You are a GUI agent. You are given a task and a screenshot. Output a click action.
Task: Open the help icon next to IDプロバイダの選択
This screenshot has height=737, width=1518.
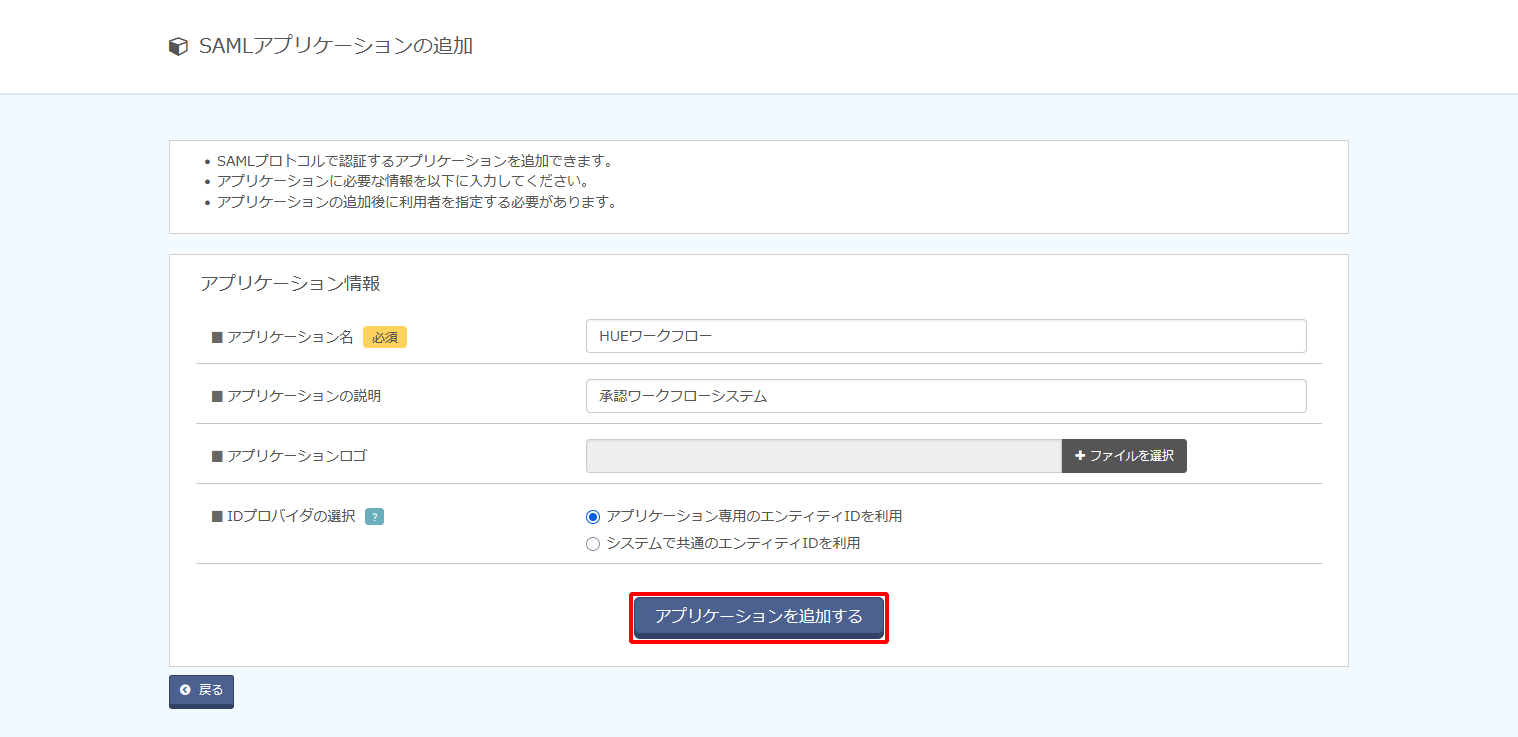[374, 517]
